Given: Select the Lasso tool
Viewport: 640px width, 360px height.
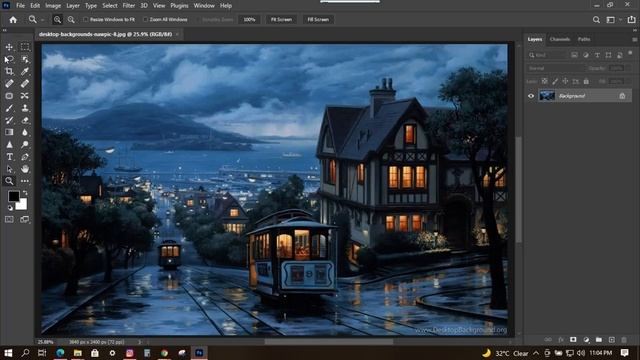Looking at the screenshot, I should [9, 59].
